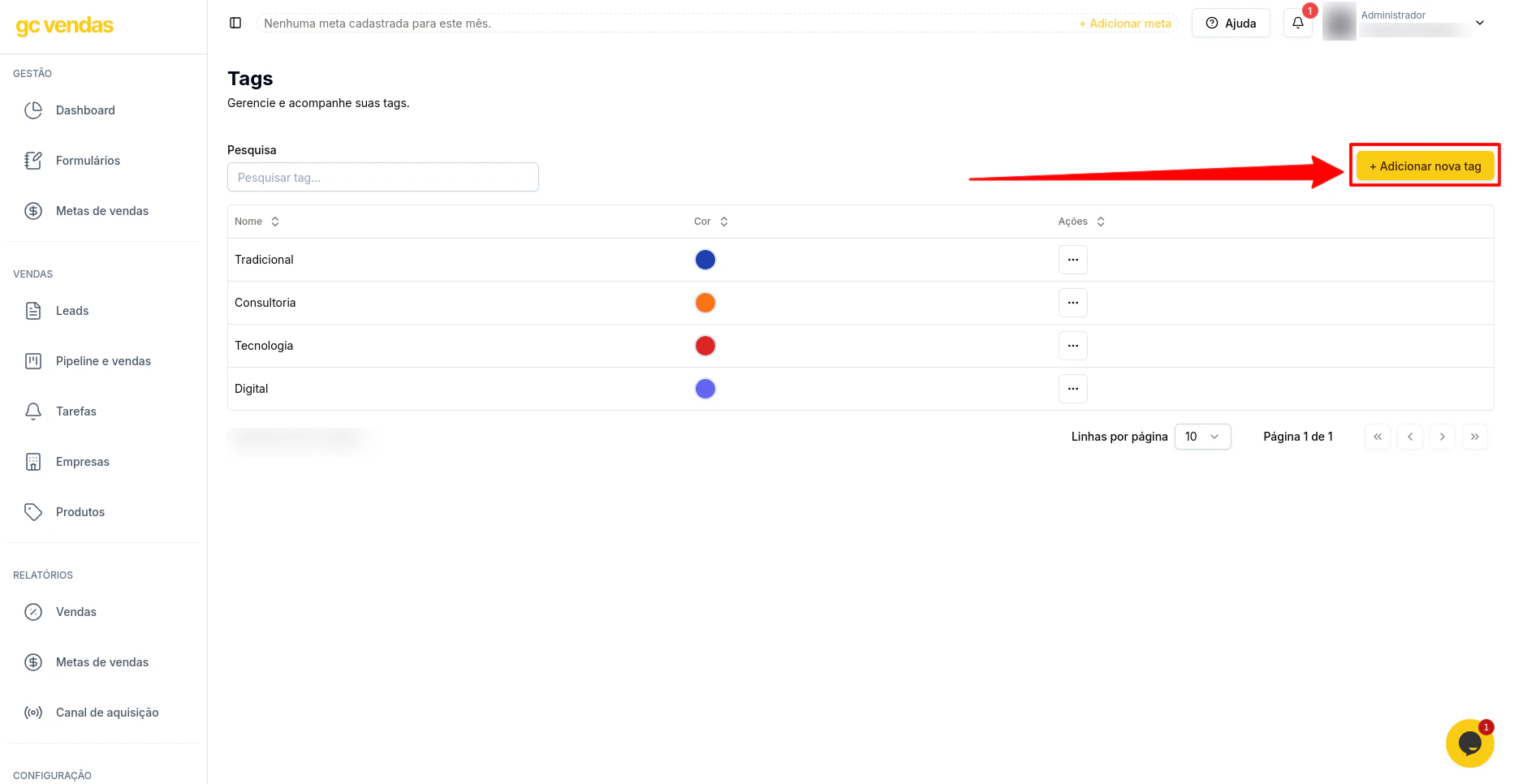Viewport: 1514px width, 784px height.
Task: Click the Produtos tag icon
Action: point(33,512)
